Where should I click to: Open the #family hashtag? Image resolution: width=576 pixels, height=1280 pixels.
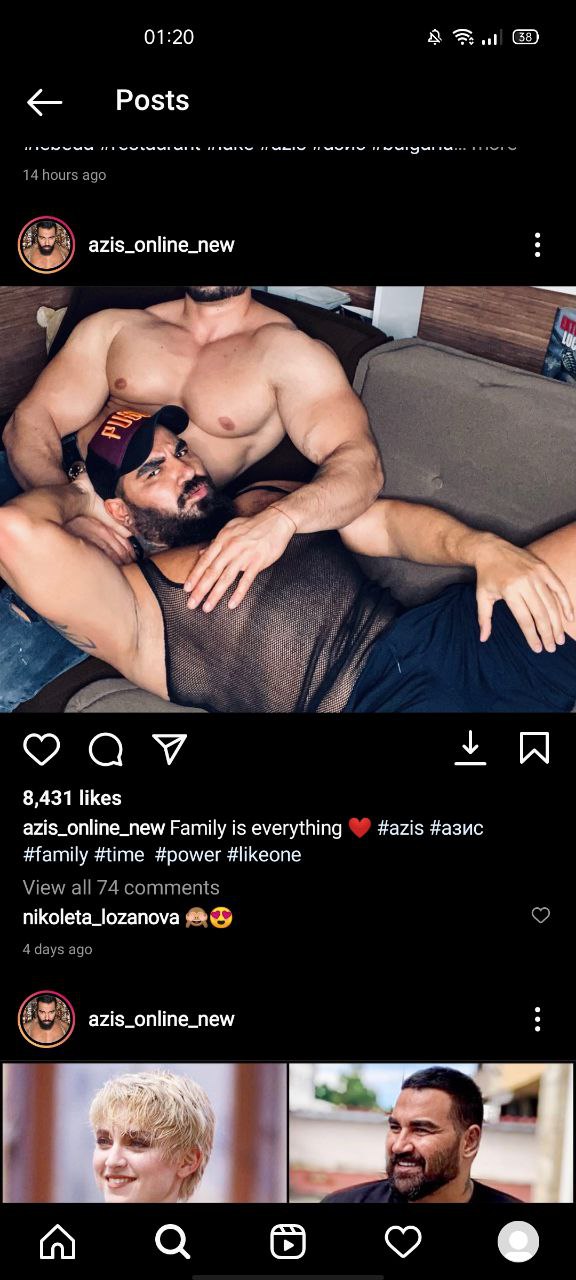click(56, 855)
